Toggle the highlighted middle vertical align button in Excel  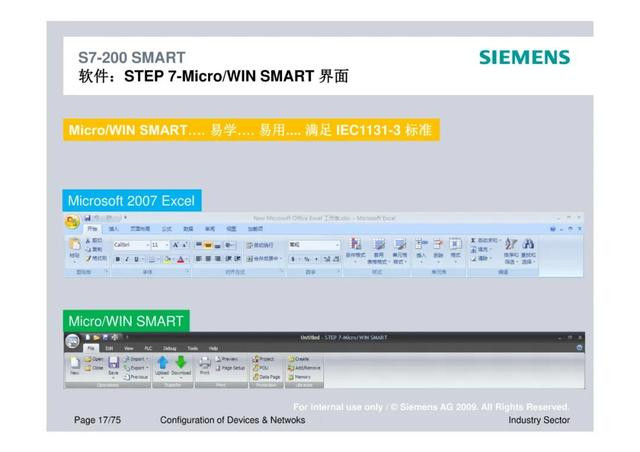[208, 245]
